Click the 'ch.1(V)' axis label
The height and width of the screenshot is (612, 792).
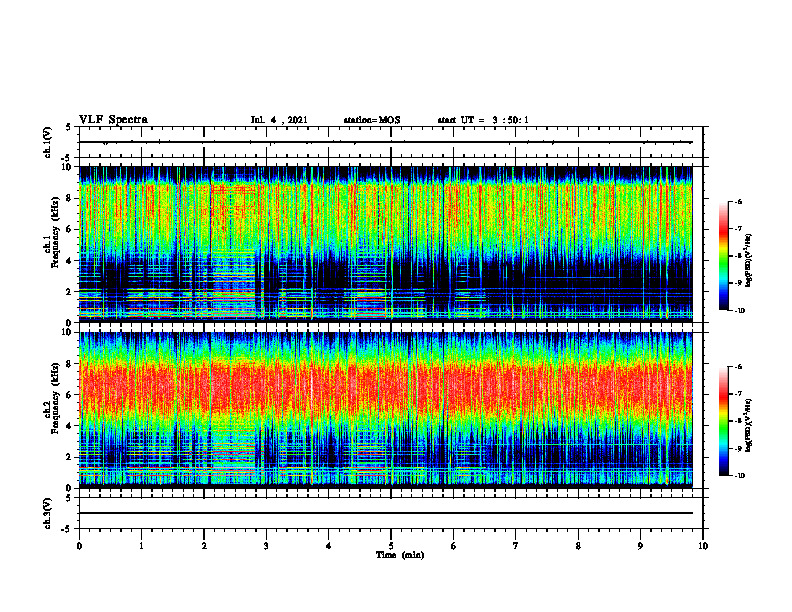[48, 142]
